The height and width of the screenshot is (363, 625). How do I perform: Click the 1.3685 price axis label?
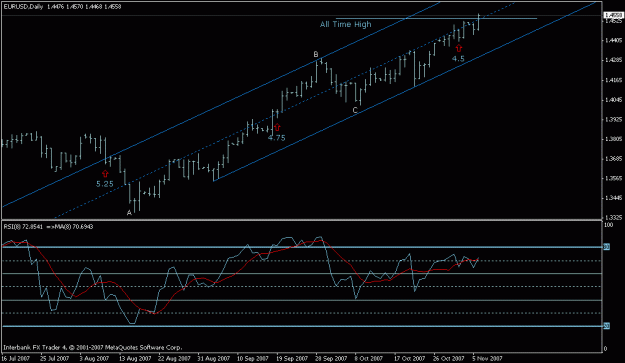[x=614, y=159]
